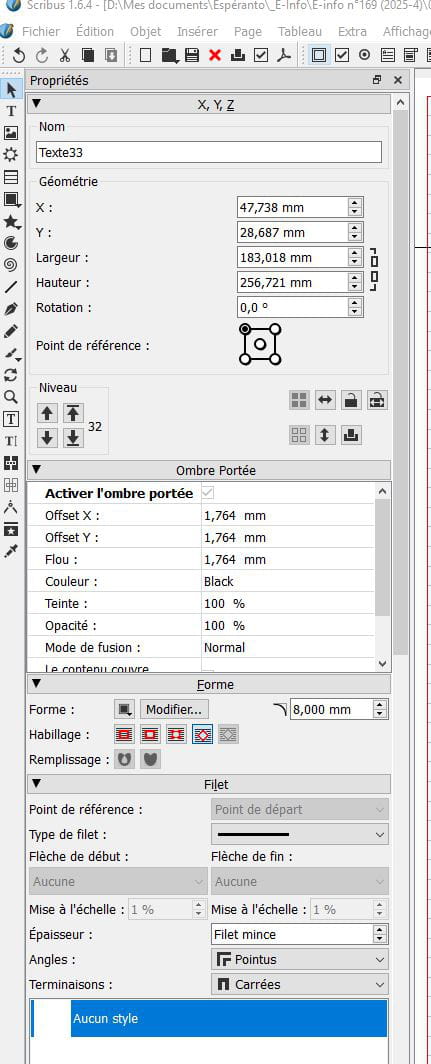431x1064 pixels.
Task: Open the Type de filet dropdown
Action: pos(300,834)
